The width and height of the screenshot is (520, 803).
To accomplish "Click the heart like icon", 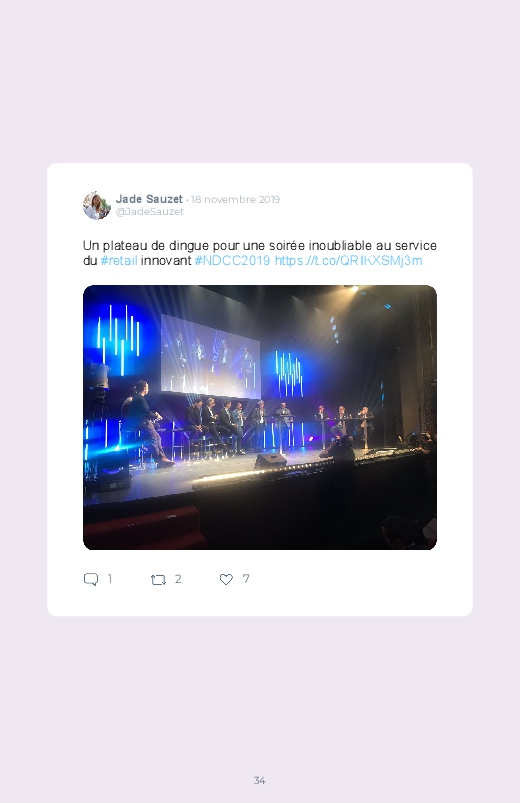I will [226, 579].
